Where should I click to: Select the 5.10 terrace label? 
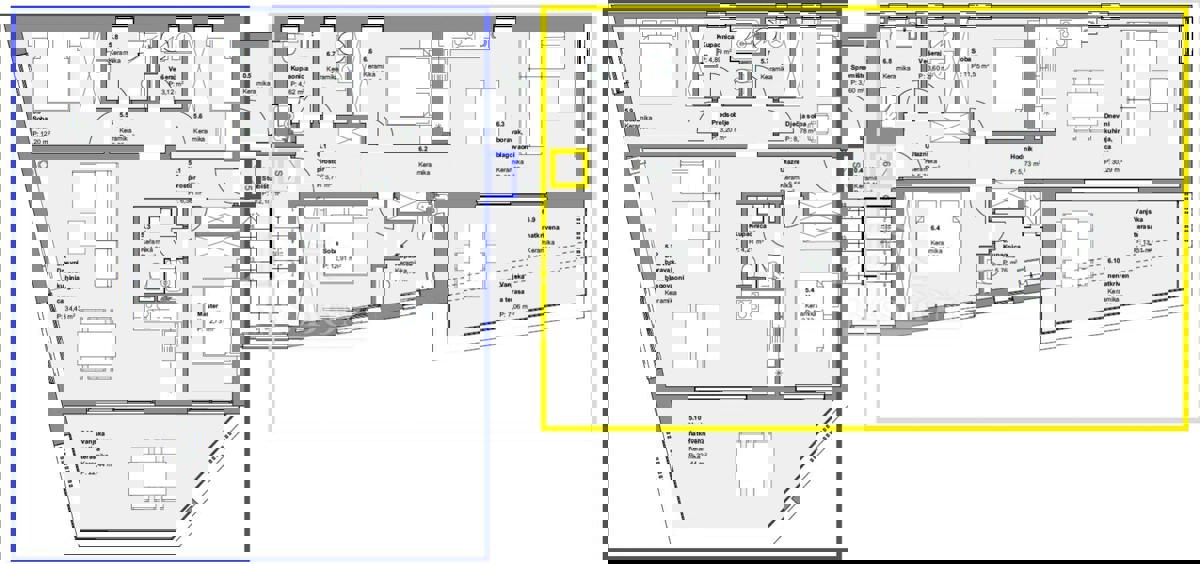[x=694, y=418]
